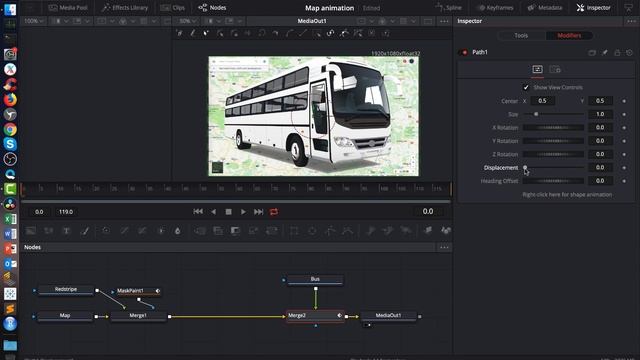Add an Ellipse mask from toolbar
This screenshot has width=640, height=360.
(312, 231)
